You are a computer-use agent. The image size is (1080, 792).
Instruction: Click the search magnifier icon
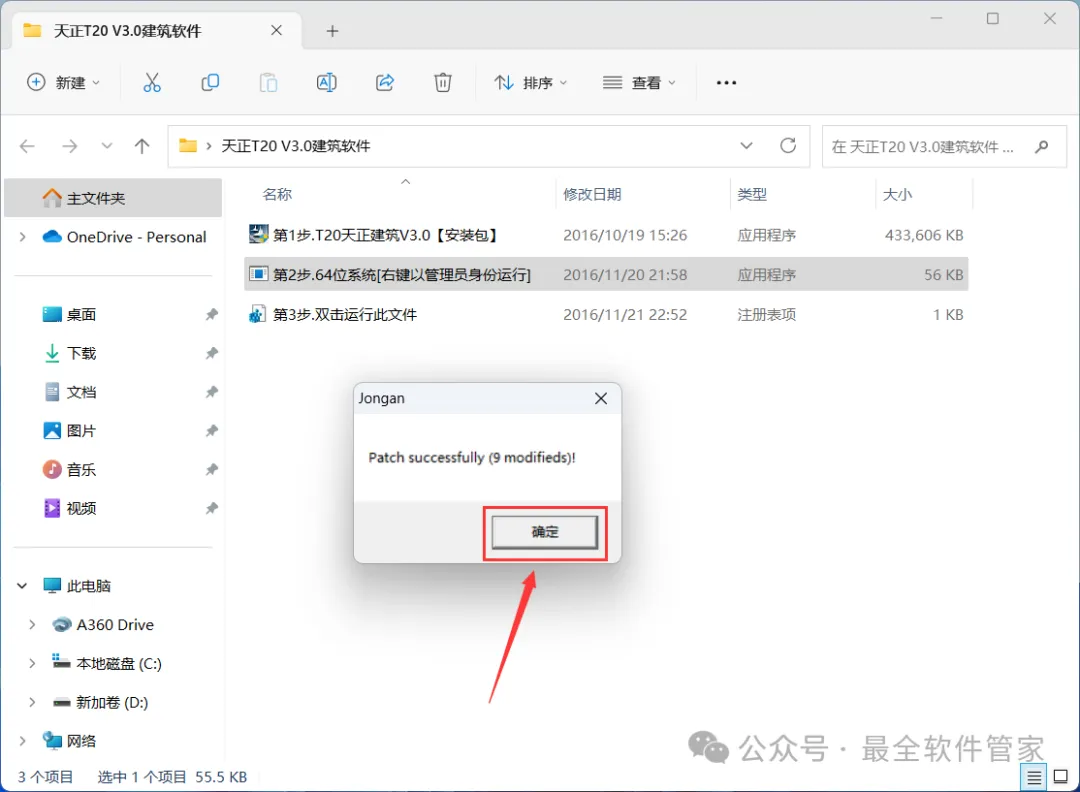click(1041, 147)
